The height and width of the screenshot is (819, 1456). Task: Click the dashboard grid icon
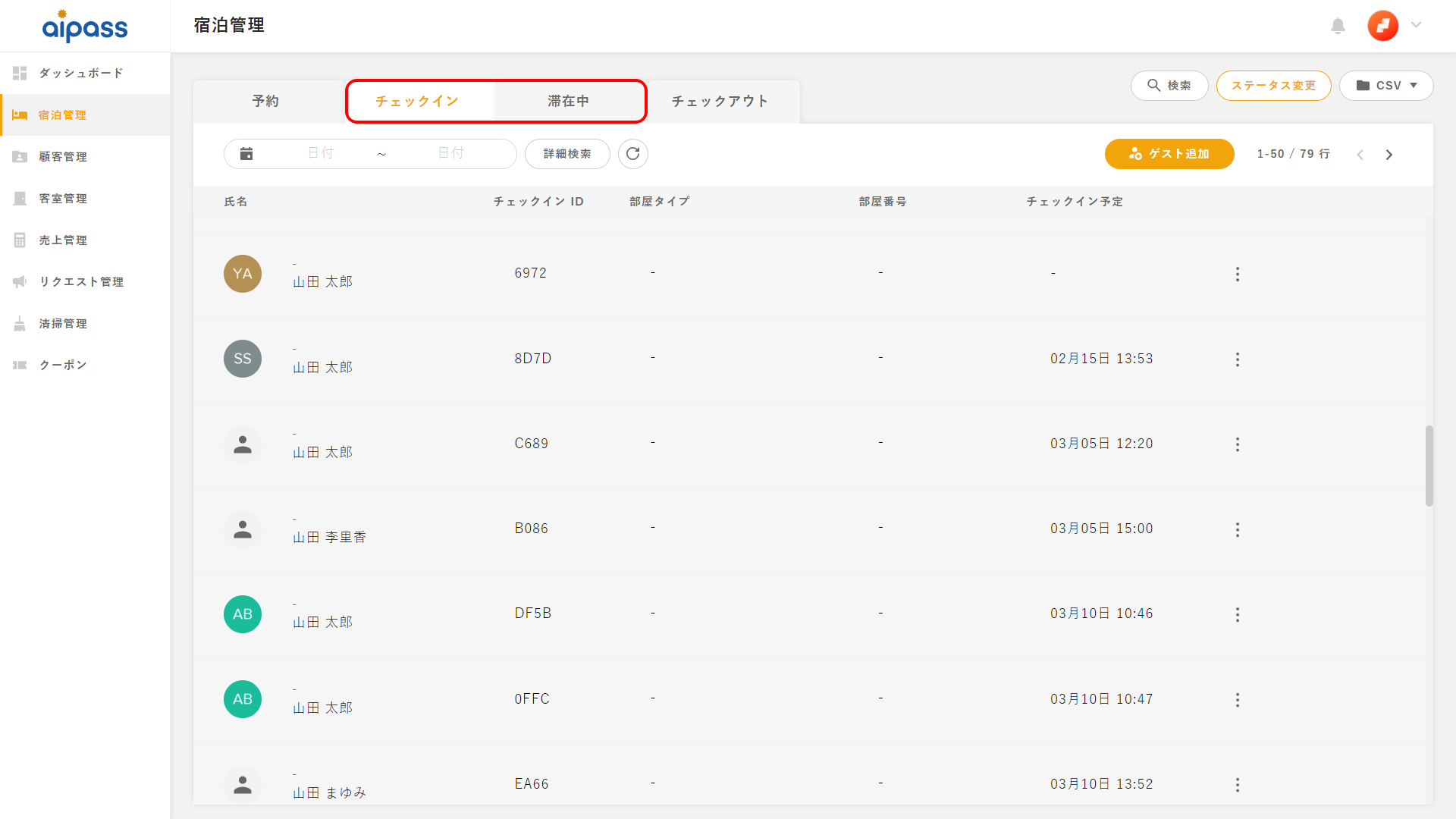tap(20, 74)
